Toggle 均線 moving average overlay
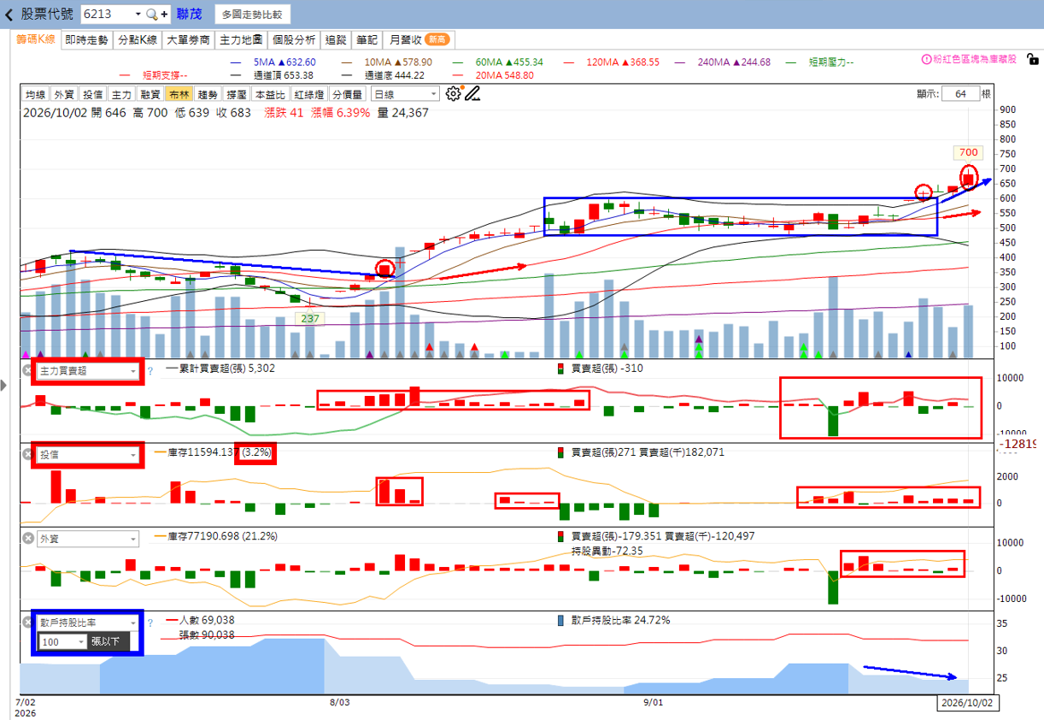The width and height of the screenshot is (1044, 720). pyautogui.click(x=35, y=95)
